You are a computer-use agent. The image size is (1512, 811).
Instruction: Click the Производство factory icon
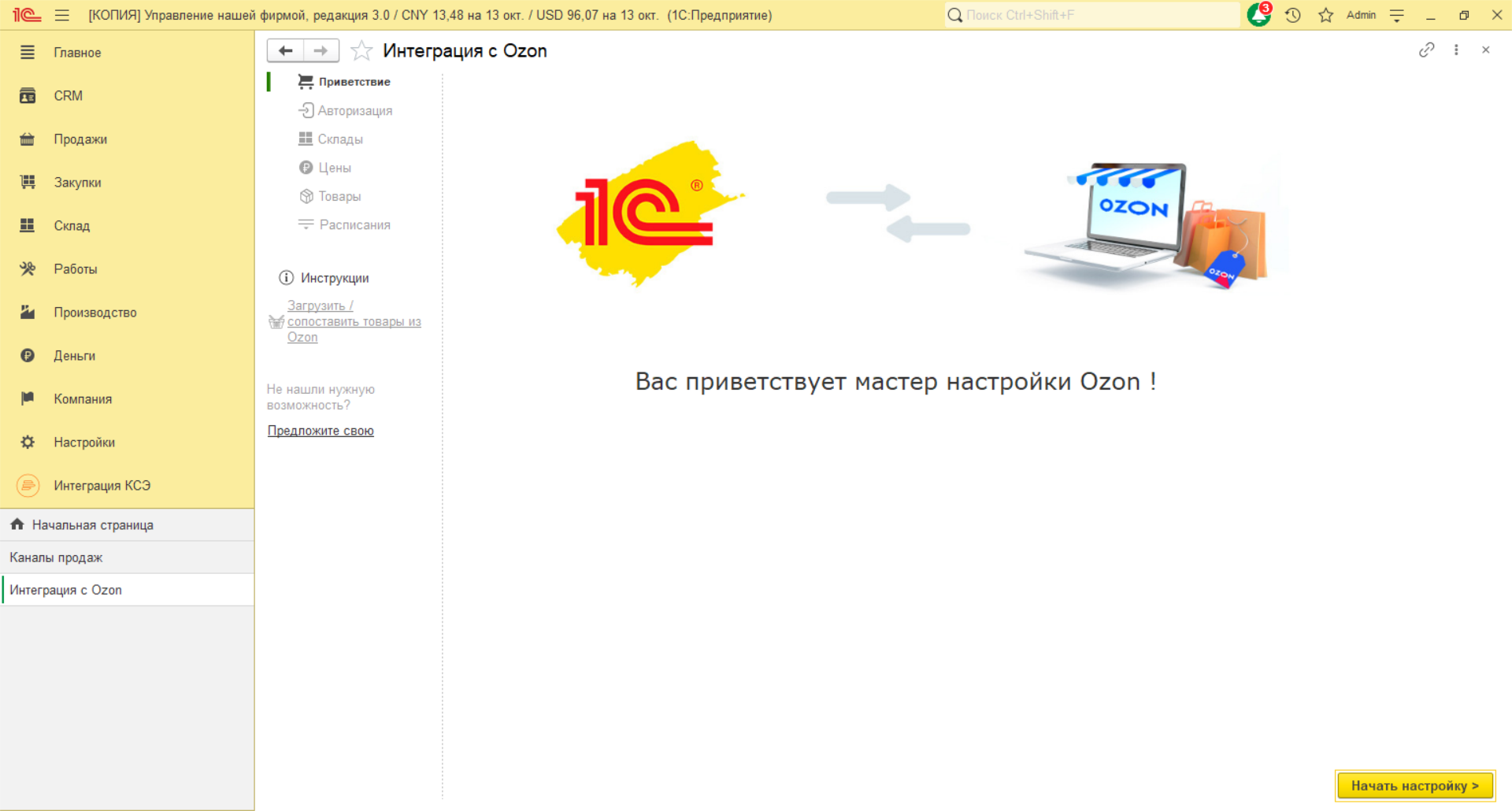28,313
